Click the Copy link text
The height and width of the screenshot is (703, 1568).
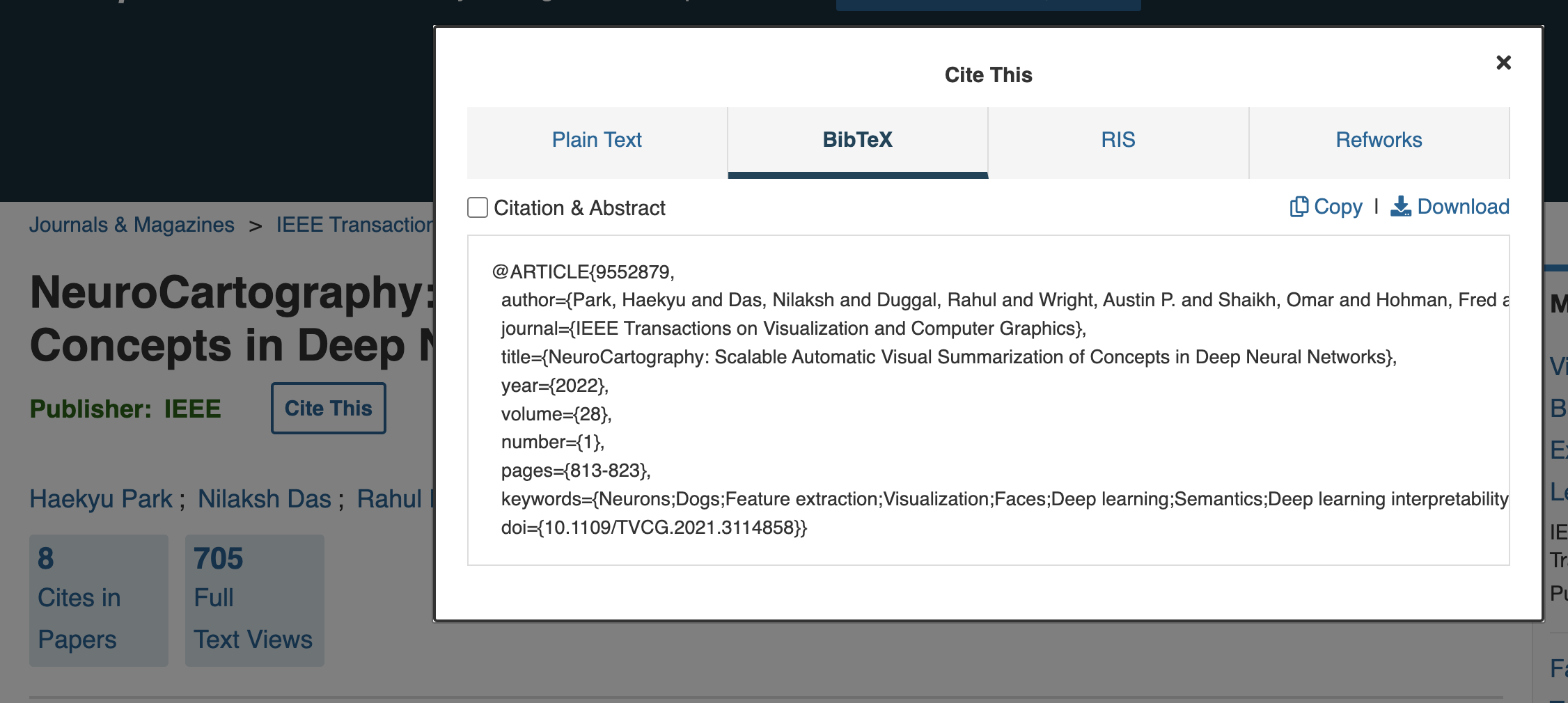click(1338, 207)
